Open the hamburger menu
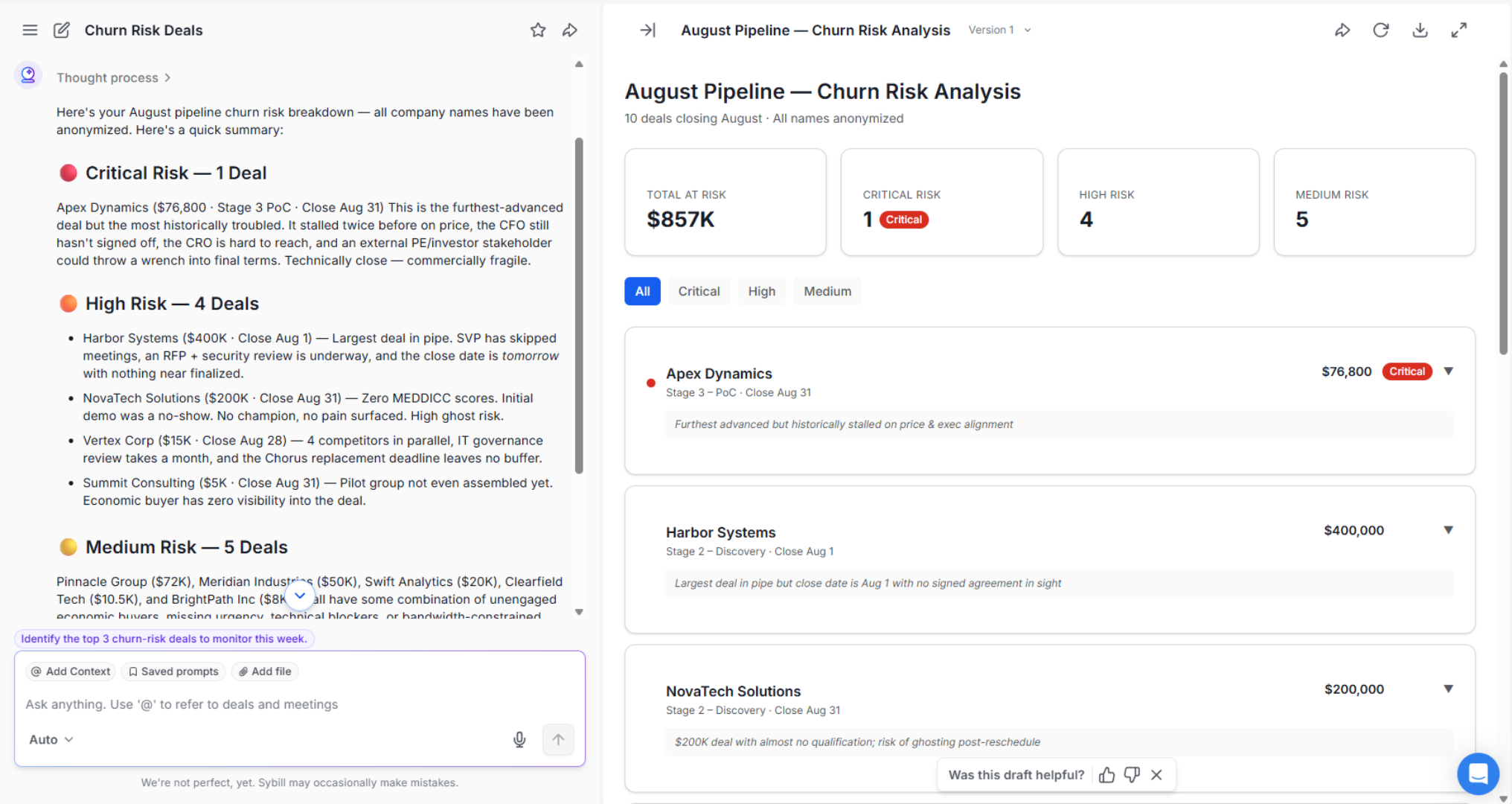The height and width of the screenshot is (804, 1512). coord(30,30)
